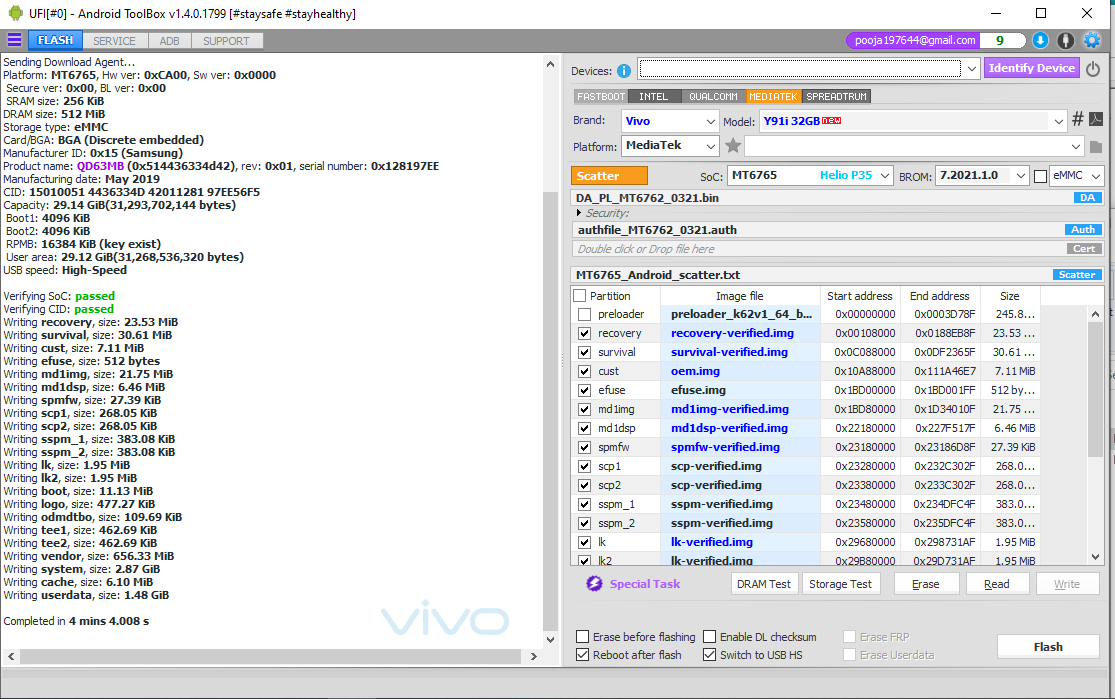
Task: Click the Flash button
Action: coord(1048,646)
